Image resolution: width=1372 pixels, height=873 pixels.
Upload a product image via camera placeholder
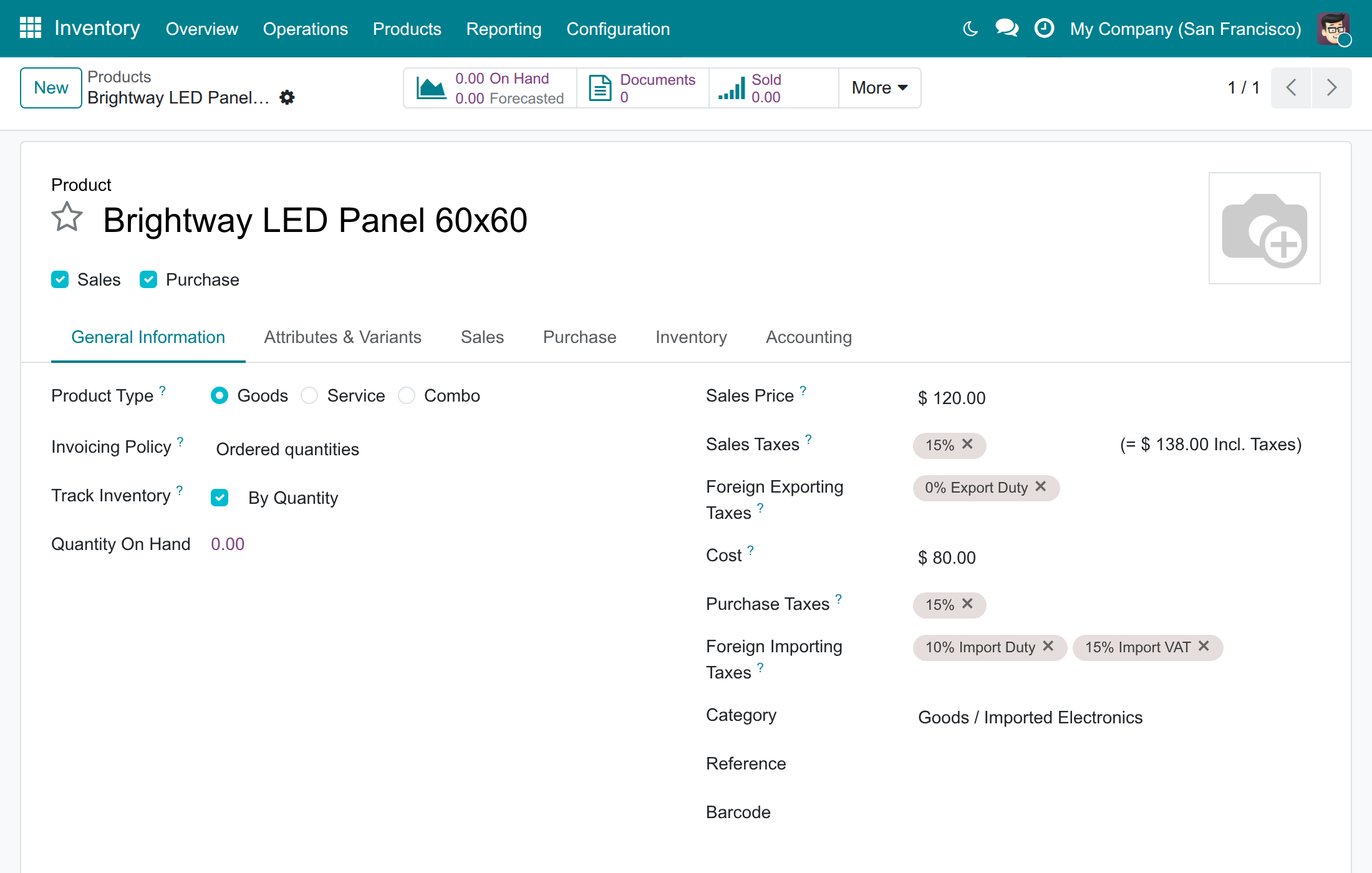(1264, 228)
